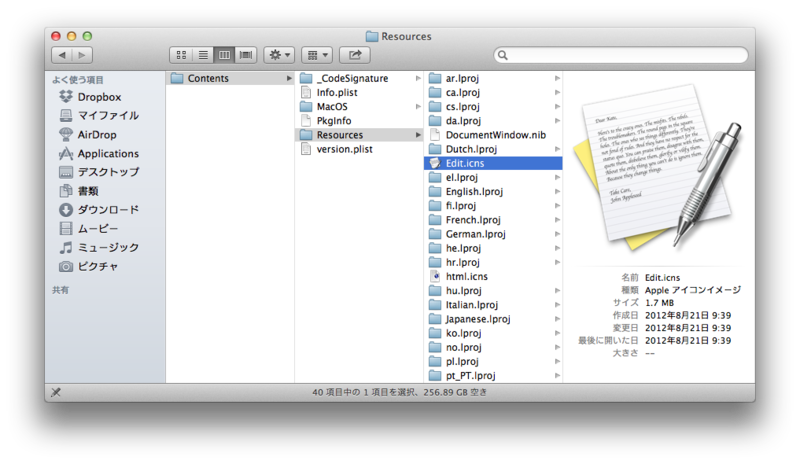This screenshot has height=464, width=800.
Task: Click the Resources folder icon in title bar
Action: click(372, 36)
